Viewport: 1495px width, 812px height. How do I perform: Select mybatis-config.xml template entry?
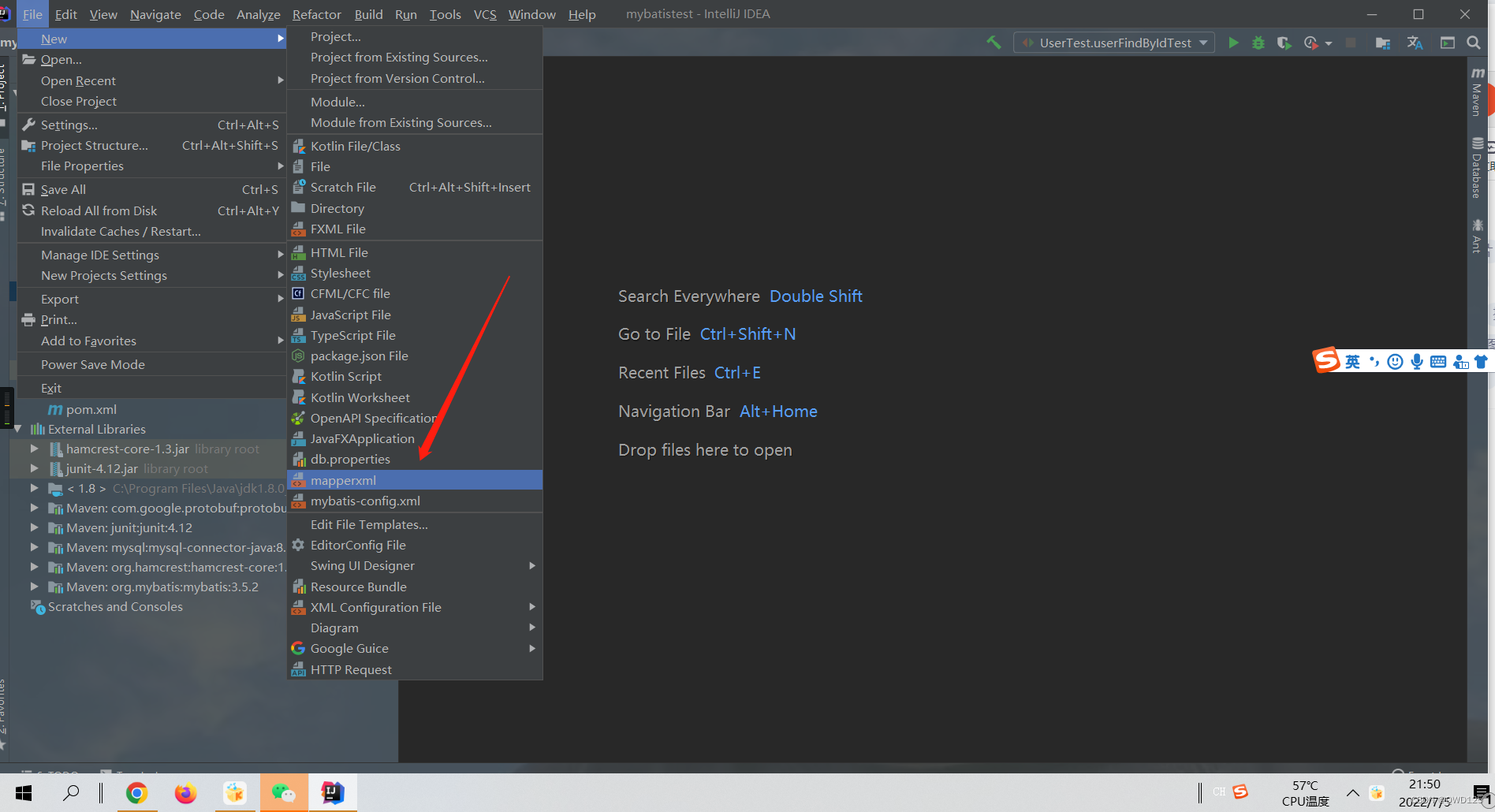[415, 501]
